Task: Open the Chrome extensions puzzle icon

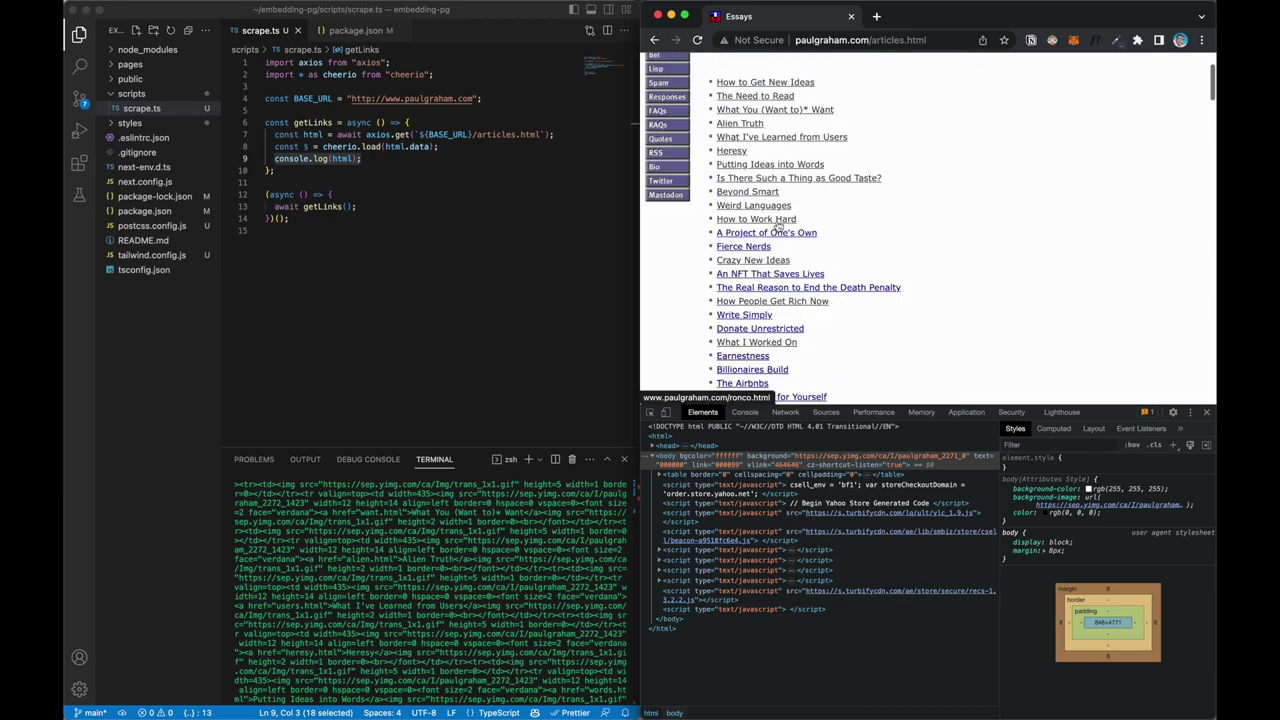Action: [1137, 40]
